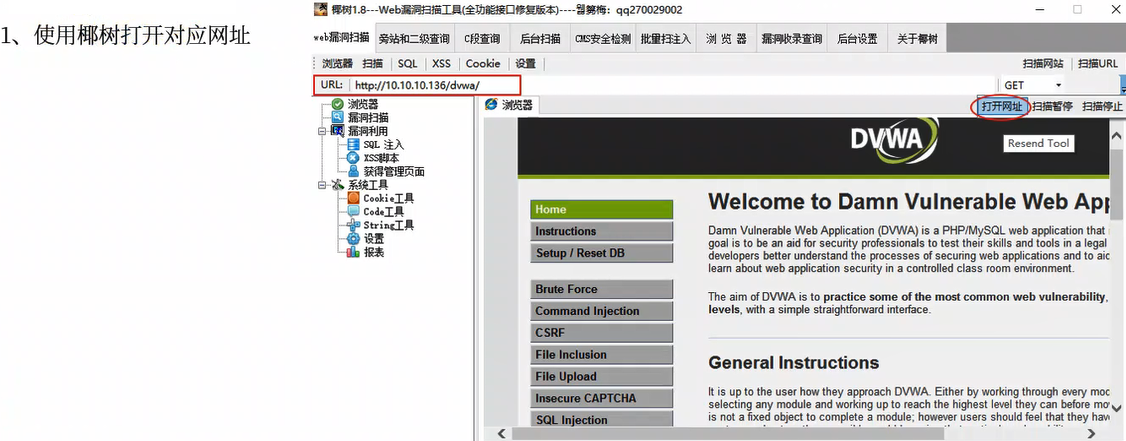
Task: Click XSS in the secondary toolbar
Action: tap(441, 63)
